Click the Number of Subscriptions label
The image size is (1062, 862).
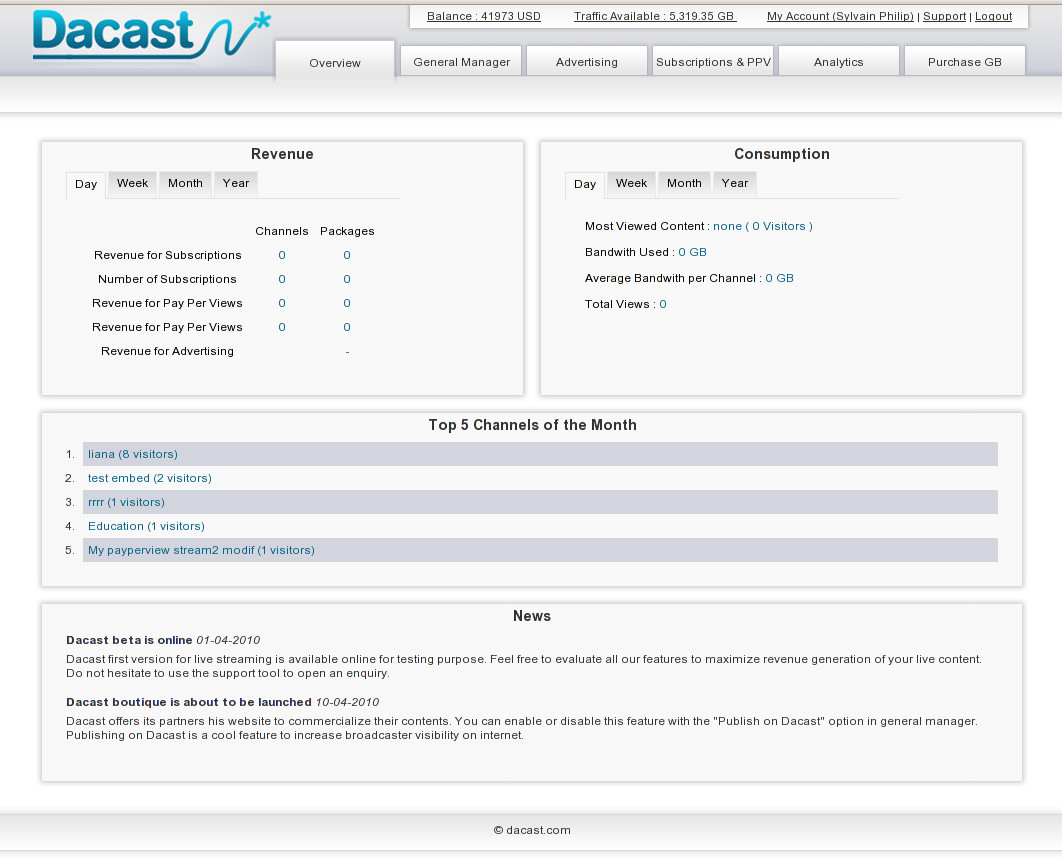(x=167, y=279)
